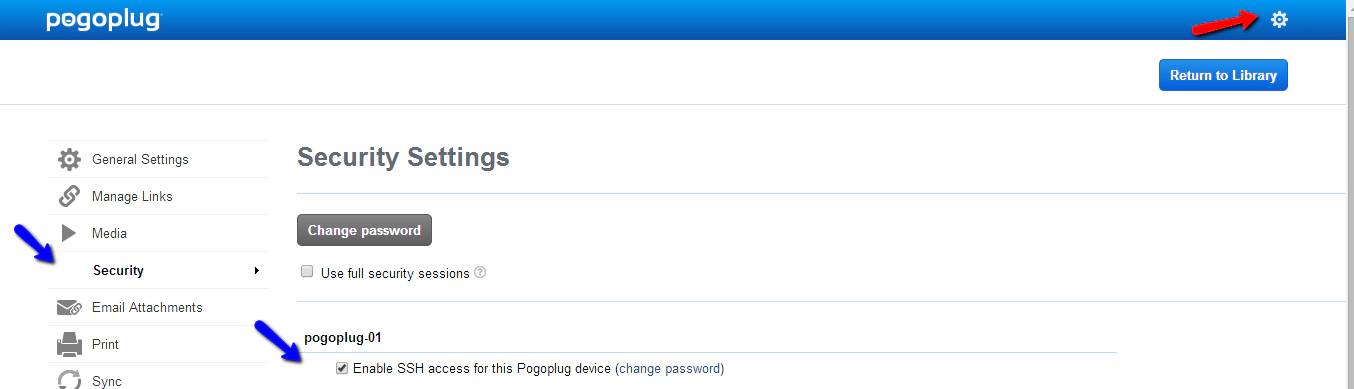Click the Pogoplug logo

pos(103,21)
